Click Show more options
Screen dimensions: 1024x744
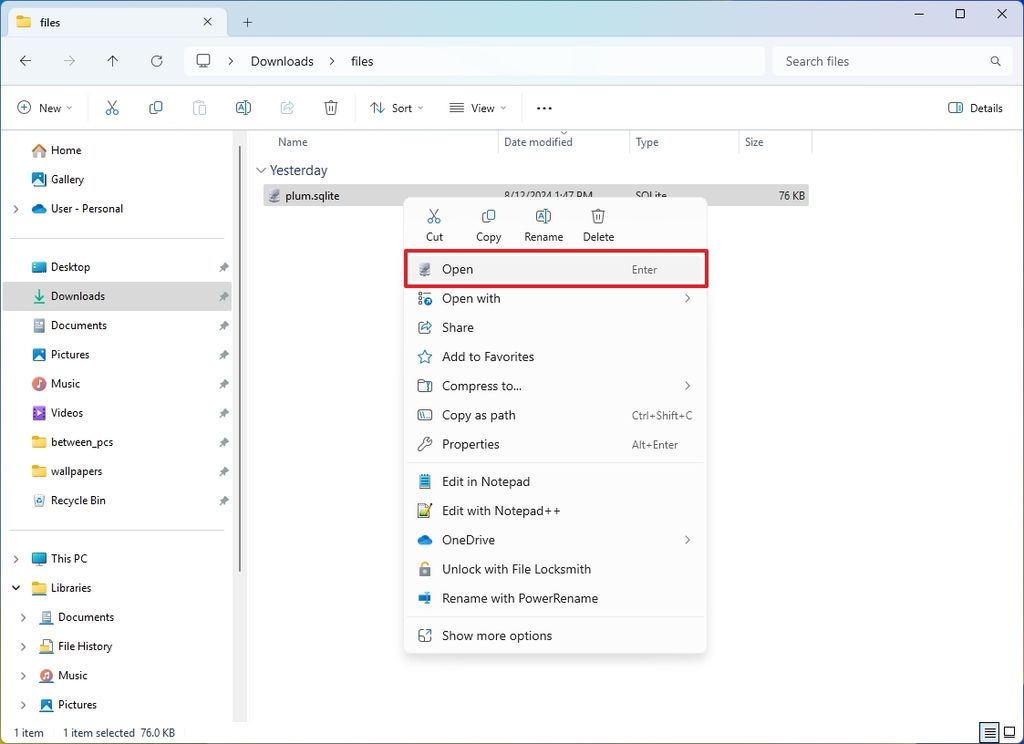[497, 635]
